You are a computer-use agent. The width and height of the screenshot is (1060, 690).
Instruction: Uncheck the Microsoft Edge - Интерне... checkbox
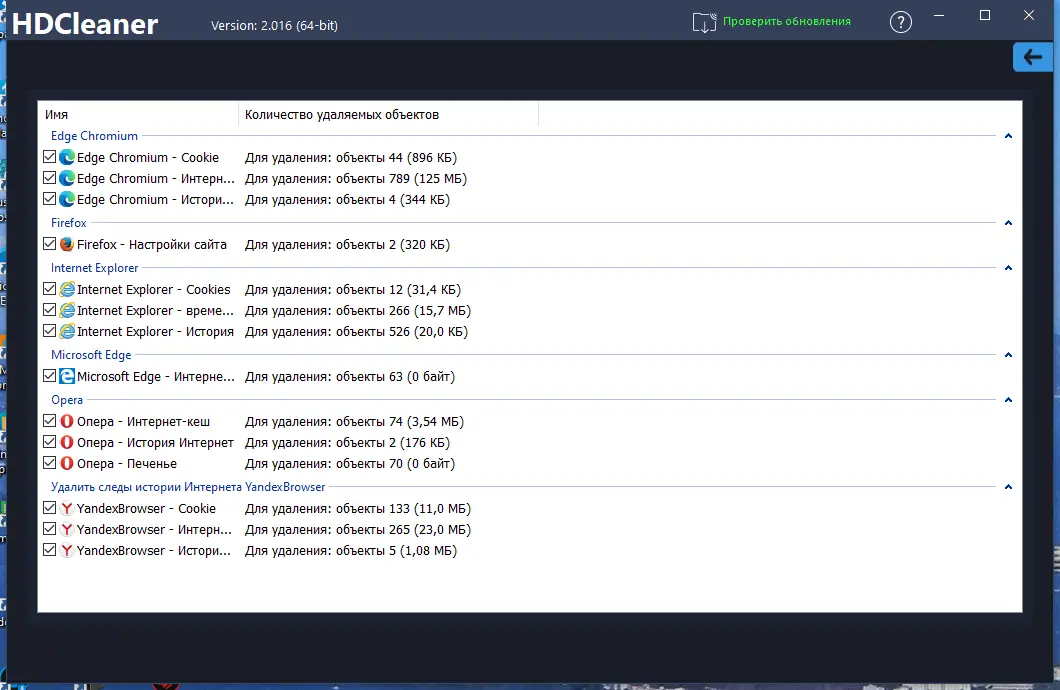coord(49,376)
